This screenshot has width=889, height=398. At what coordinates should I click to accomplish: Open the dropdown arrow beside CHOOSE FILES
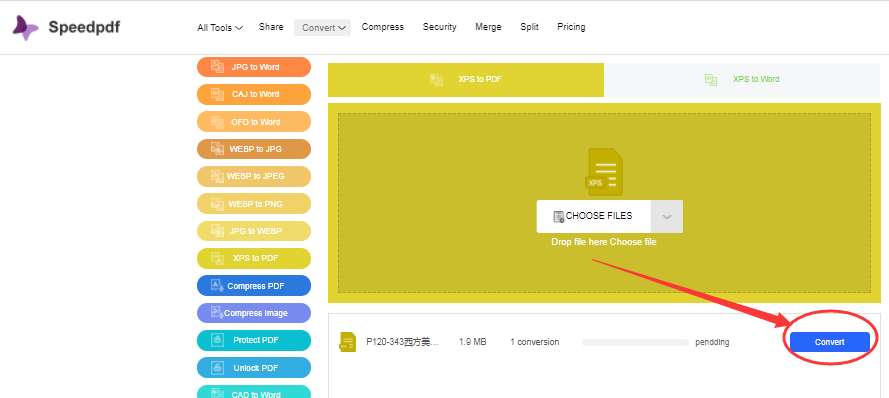coord(667,217)
